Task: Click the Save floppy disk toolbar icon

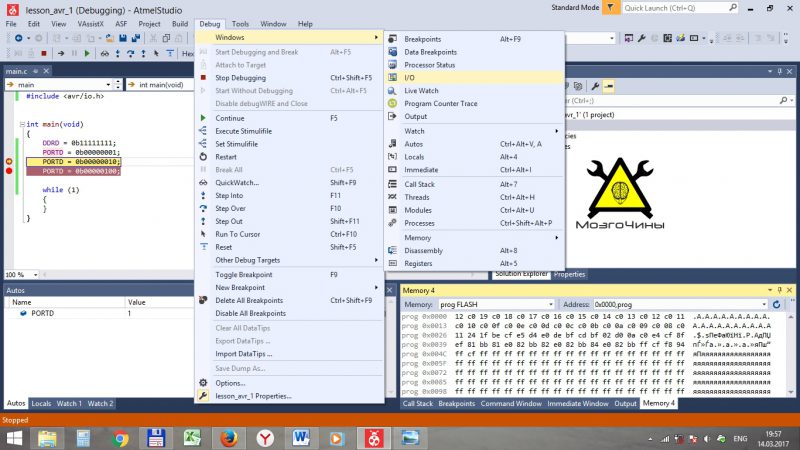Action: [x=123, y=38]
